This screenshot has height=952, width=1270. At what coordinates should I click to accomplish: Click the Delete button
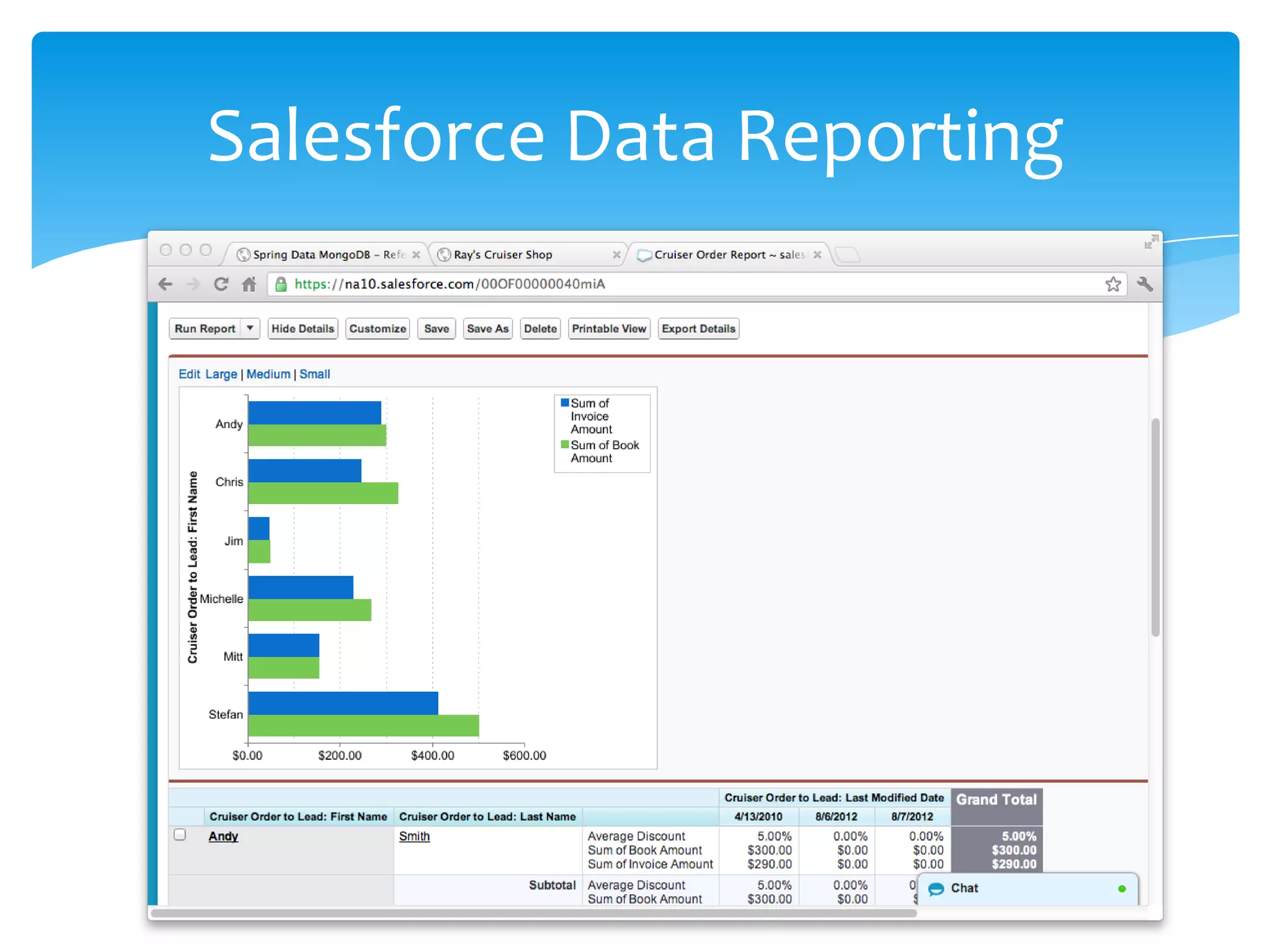pyautogui.click(x=540, y=328)
